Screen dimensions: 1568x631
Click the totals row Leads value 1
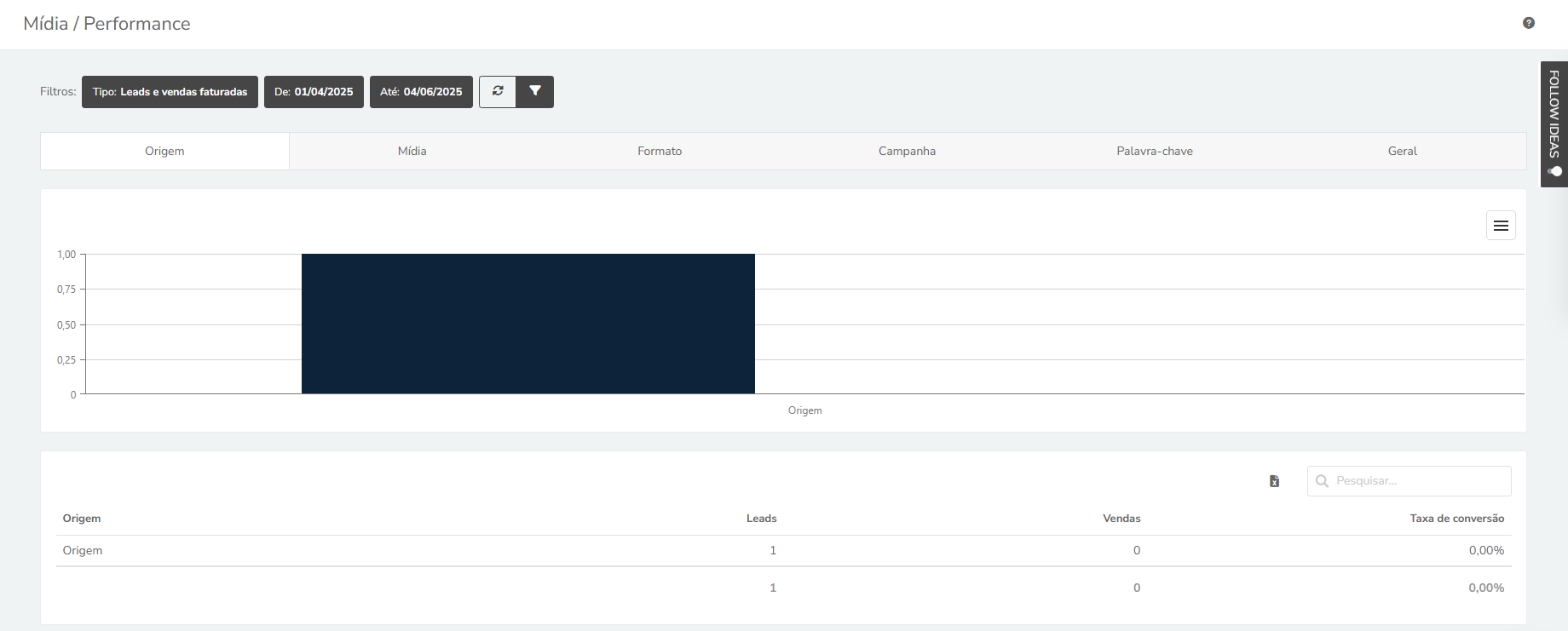click(x=773, y=588)
